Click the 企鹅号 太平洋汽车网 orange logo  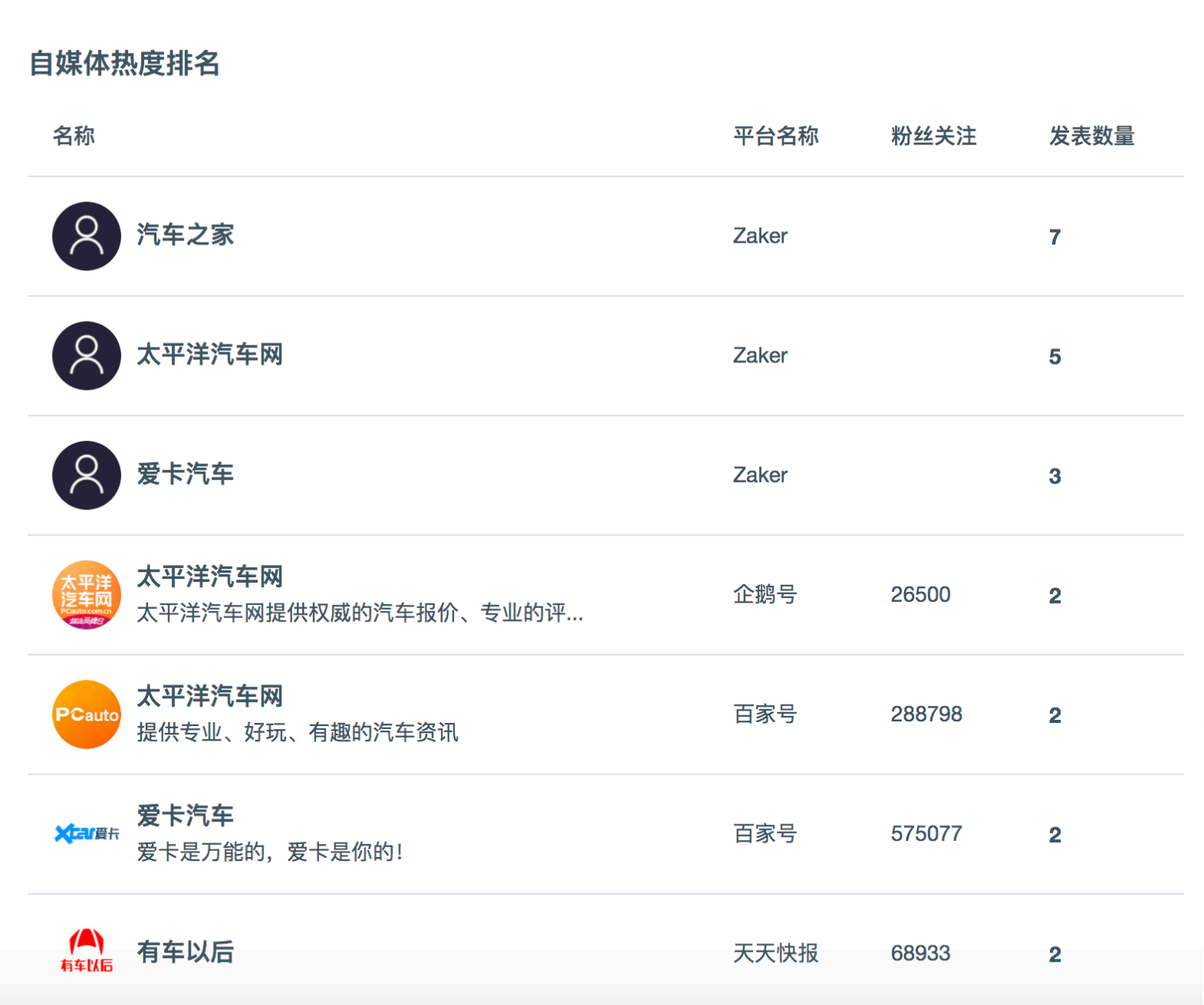coord(86,594)
